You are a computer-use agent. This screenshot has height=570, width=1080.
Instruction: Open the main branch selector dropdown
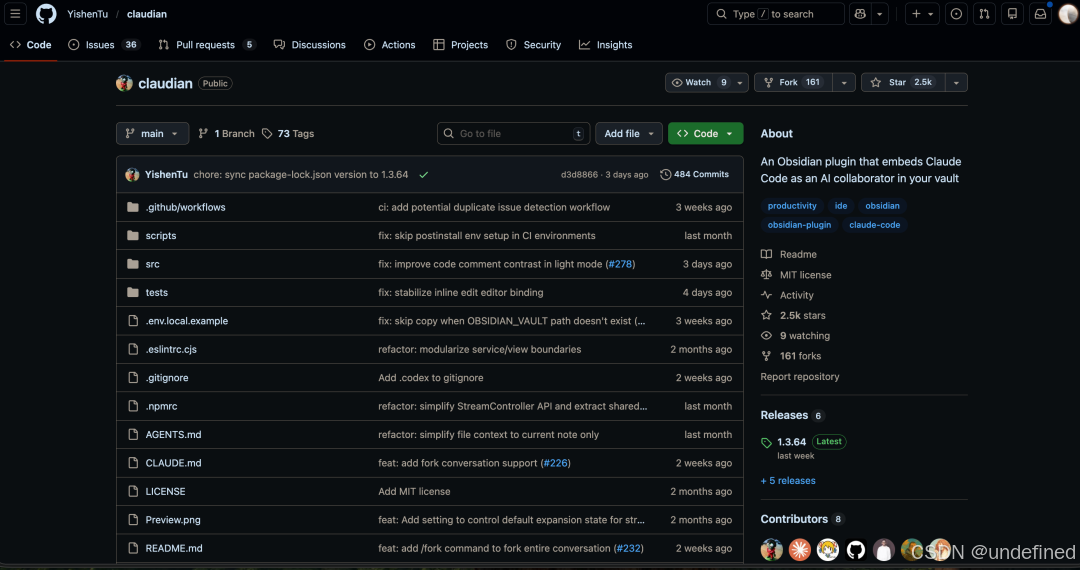tap(152, 134)
